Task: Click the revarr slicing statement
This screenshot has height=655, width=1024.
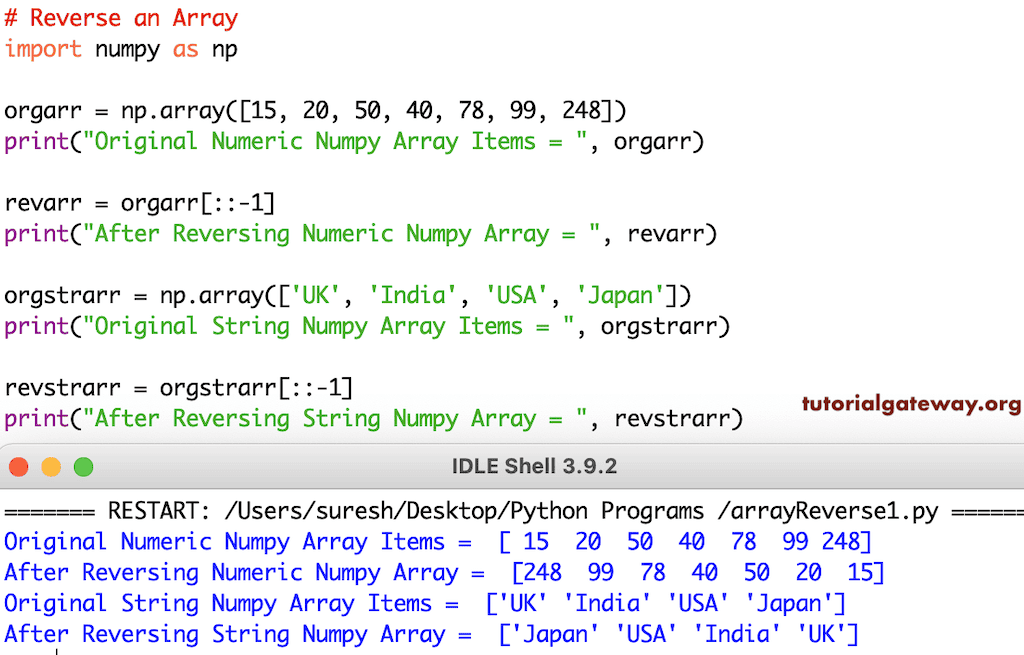Action: (140, 202)
